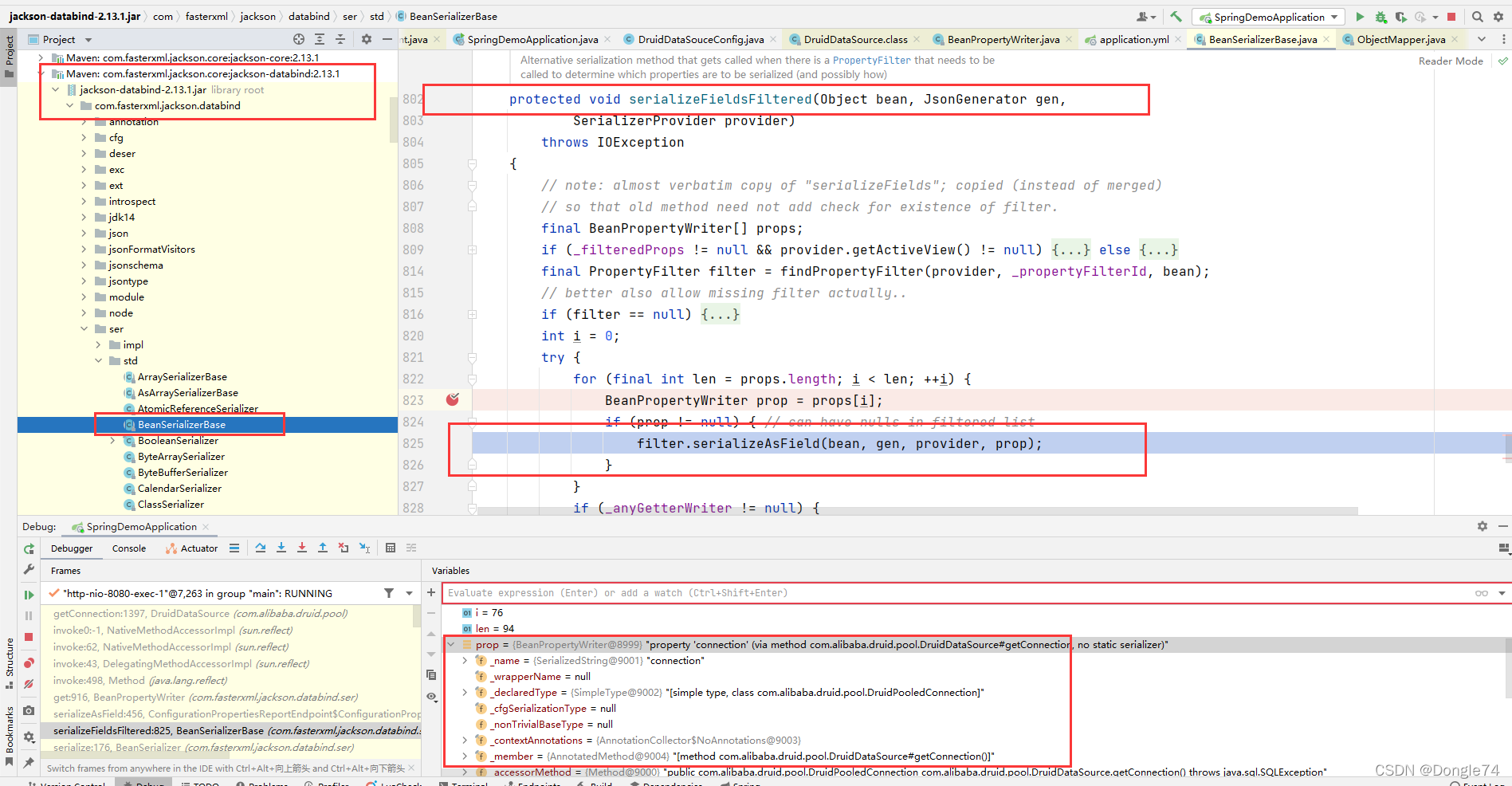Switch to application.yml tab
This screenshot has height=786, width=1512.
pyautogui.click(x=1134, y=39)
